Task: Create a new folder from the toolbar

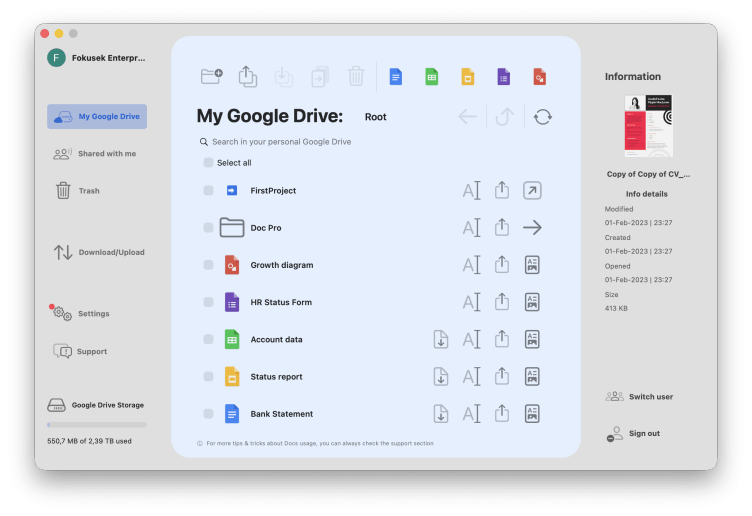Action: click(x=212, y=76)
